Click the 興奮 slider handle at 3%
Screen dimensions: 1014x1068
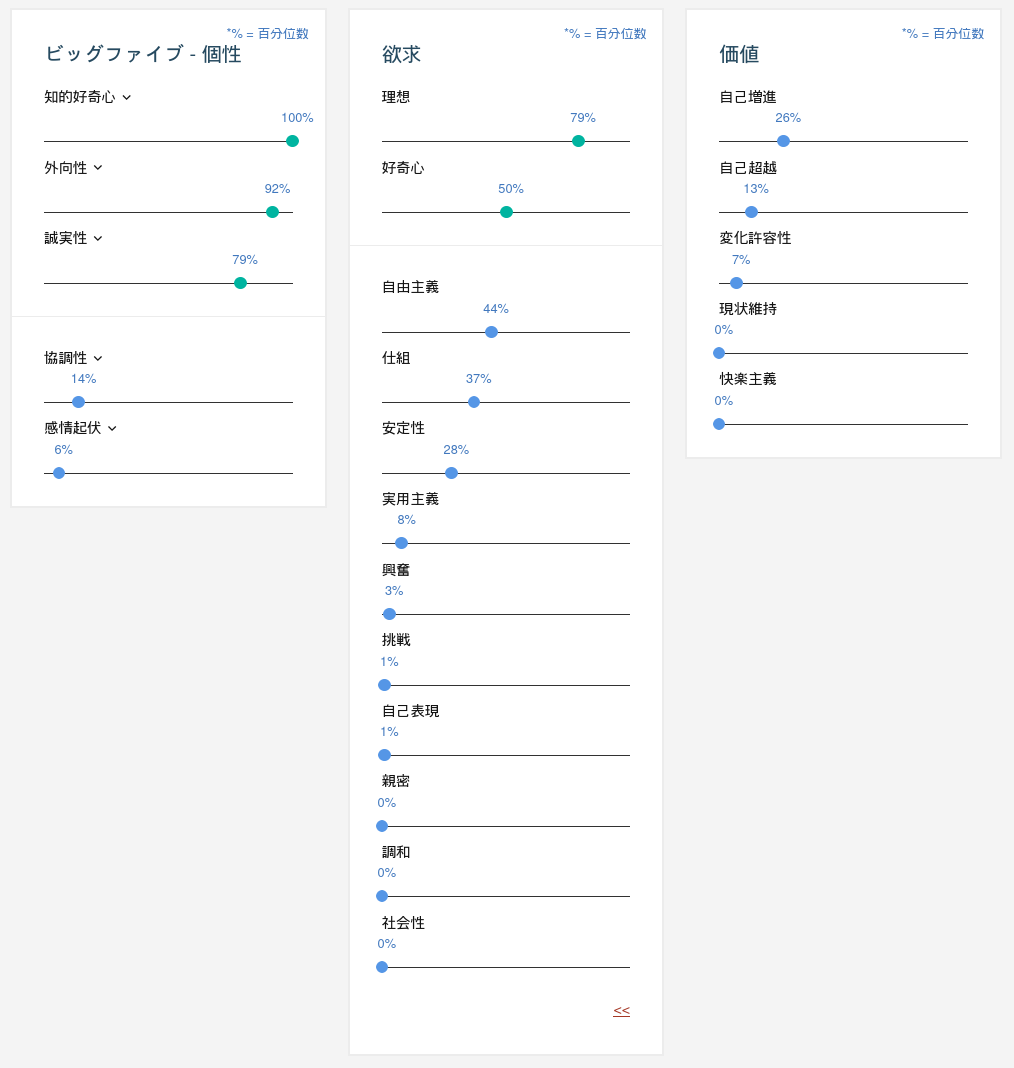(x=388, y=614)
